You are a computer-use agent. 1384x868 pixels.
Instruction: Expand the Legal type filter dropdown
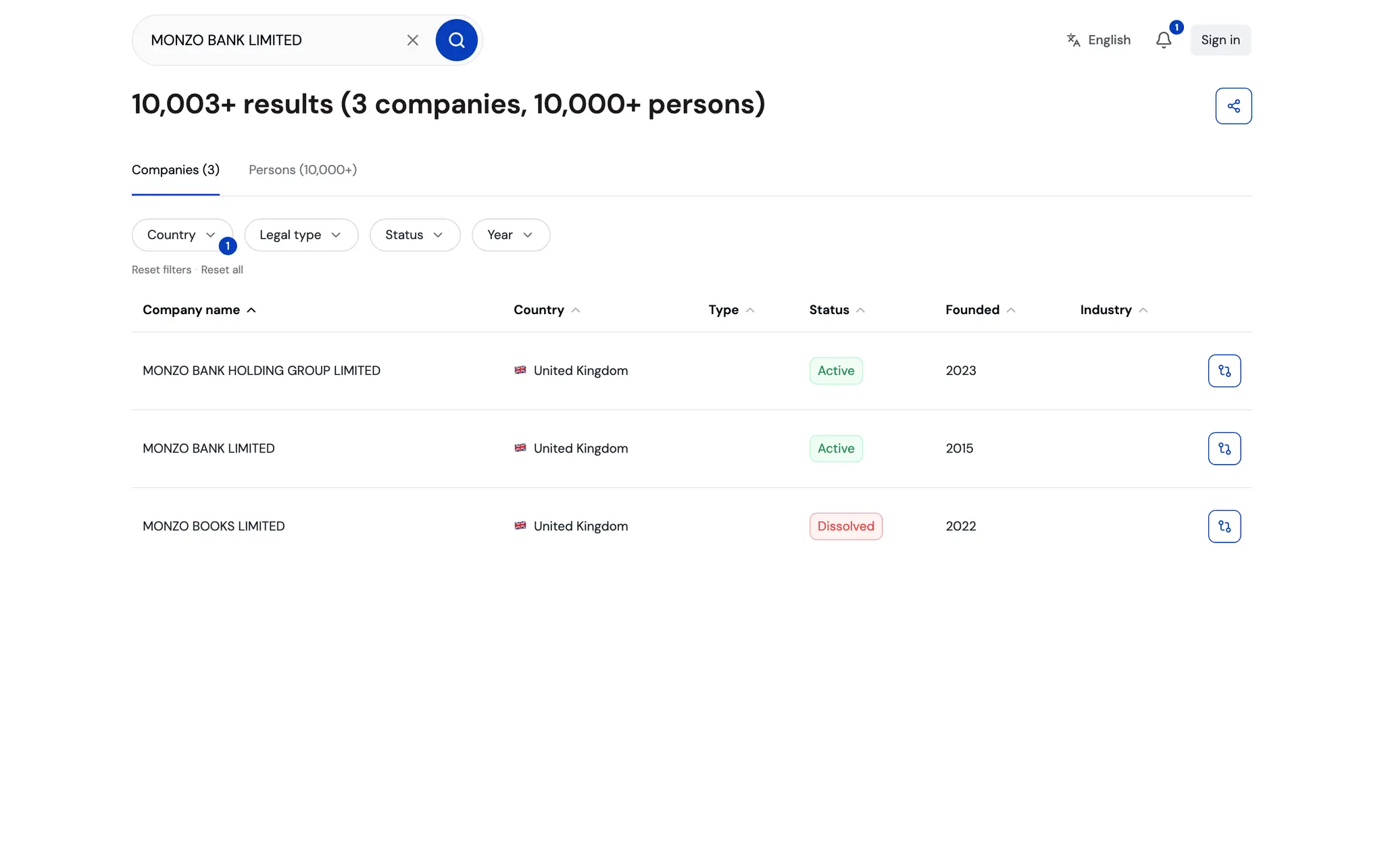[x=301, y=235]
